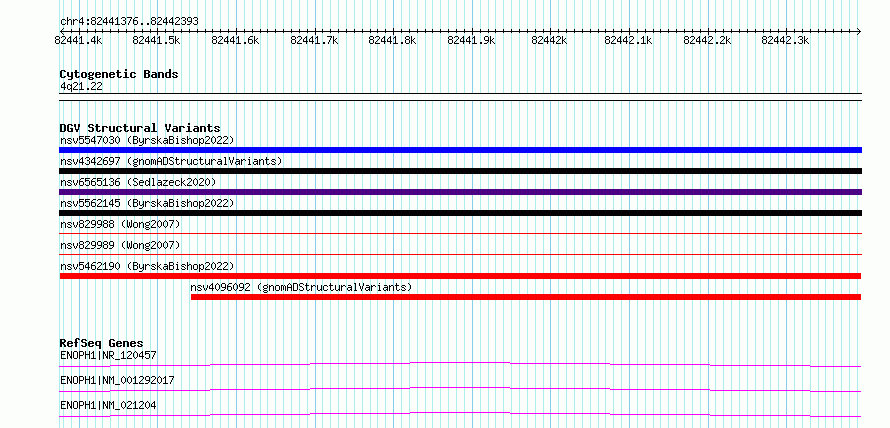Click the black bar under nsv5562145

[x=460, y=213]
